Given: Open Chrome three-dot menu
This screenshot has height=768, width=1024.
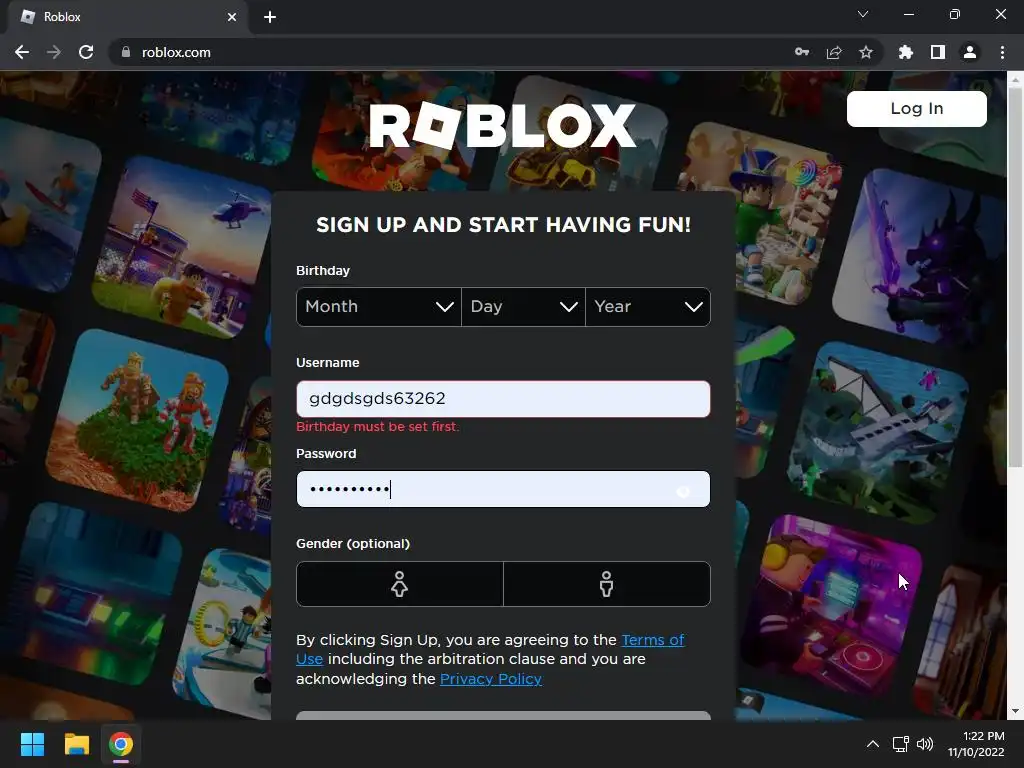Looking at the screenshot, I should pyautogui.click(x=1002, y=52).
